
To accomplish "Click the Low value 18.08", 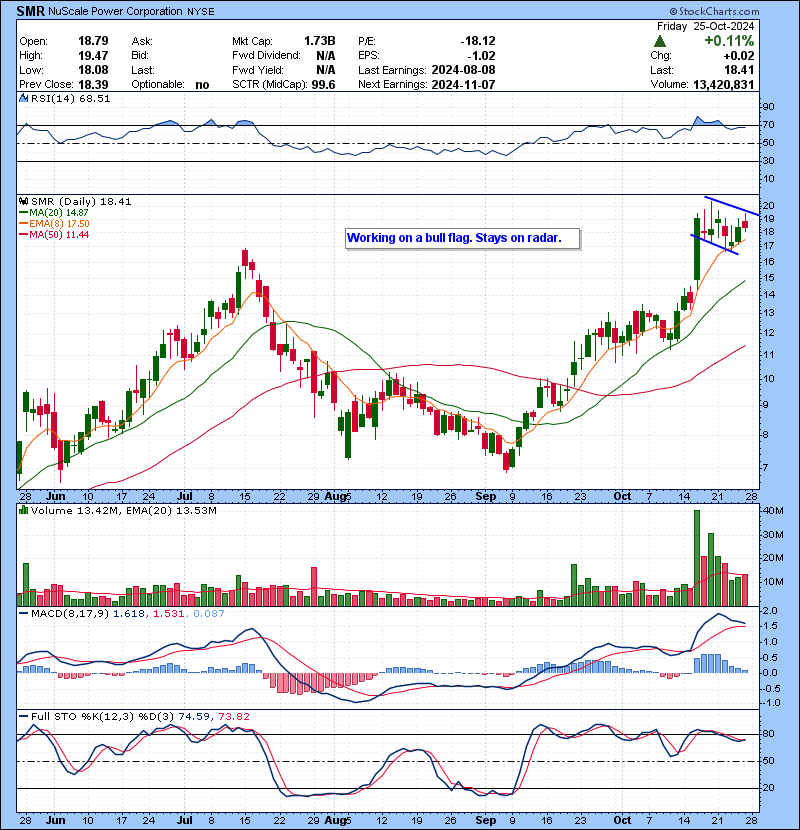I will [x=93, y=70].
